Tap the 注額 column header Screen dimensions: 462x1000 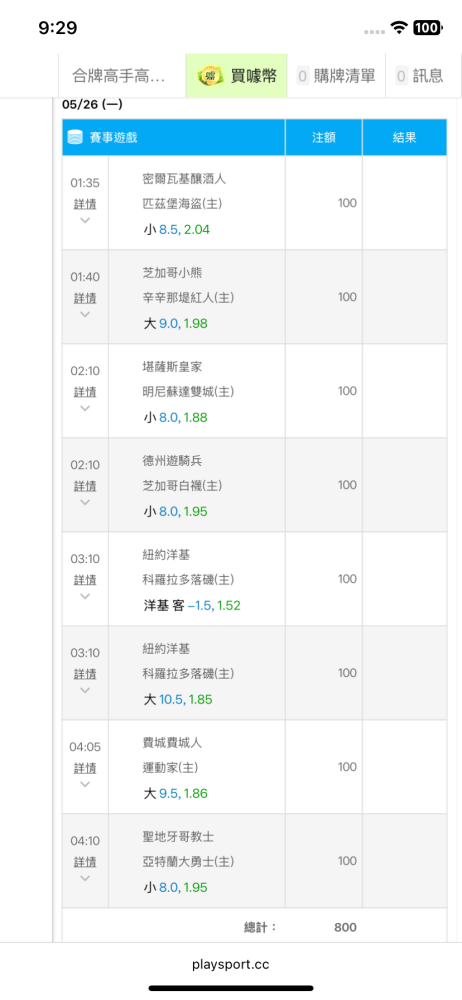click(x=324, y=137)
